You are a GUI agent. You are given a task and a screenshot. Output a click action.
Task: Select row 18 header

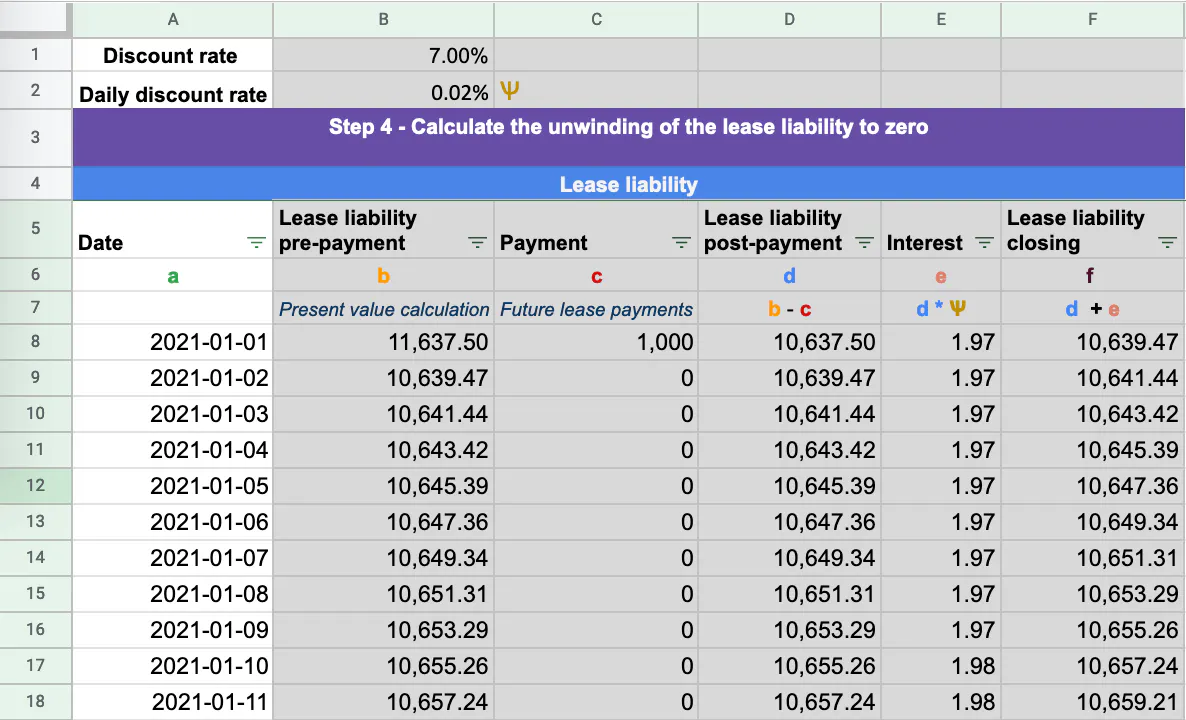tap(35, 701)
